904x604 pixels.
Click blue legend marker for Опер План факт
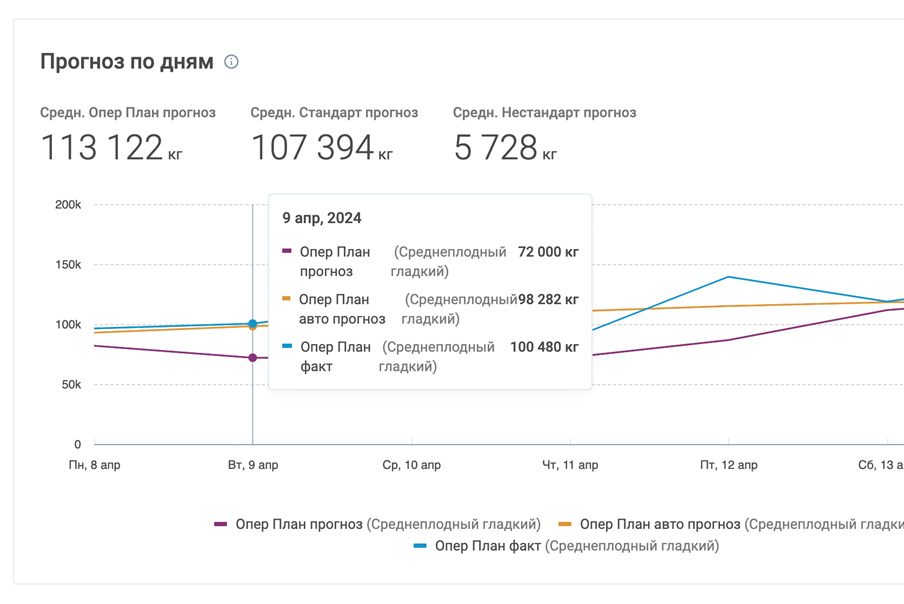tap(420, 546)
